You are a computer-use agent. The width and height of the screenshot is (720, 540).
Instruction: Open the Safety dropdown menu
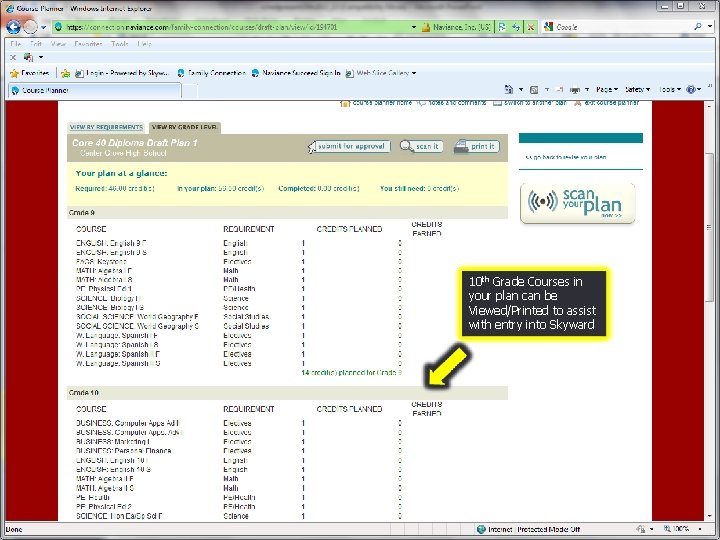[x=637, y=90]
